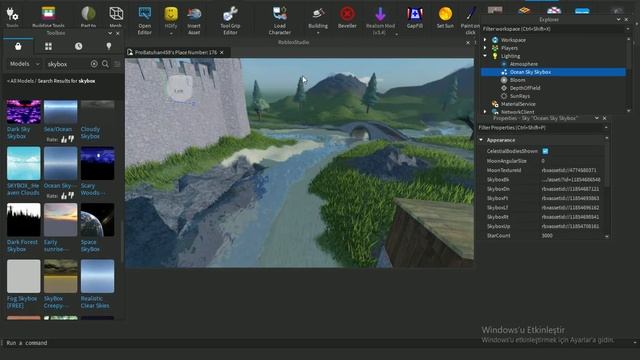
Task: Click the Tools plug-and-gear plugin icon
Action: 12,15
